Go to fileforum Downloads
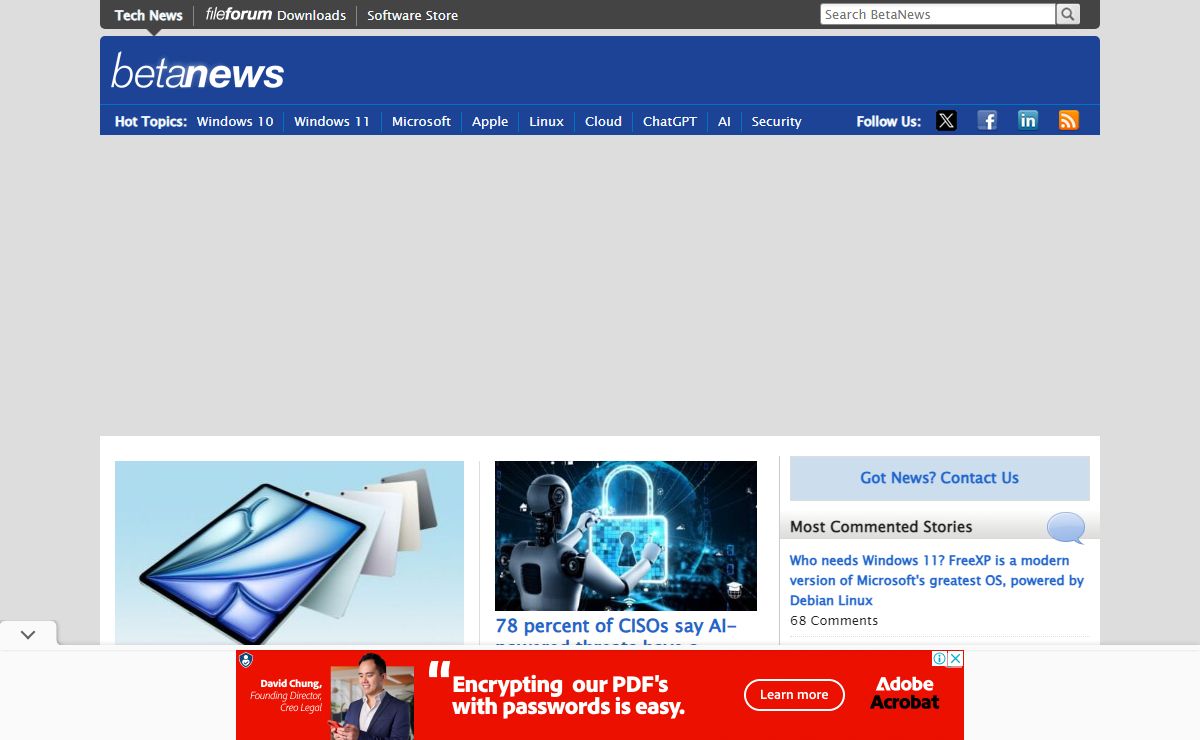The height and width of the screenshot is (740, 1200). [x=275, y=15]
